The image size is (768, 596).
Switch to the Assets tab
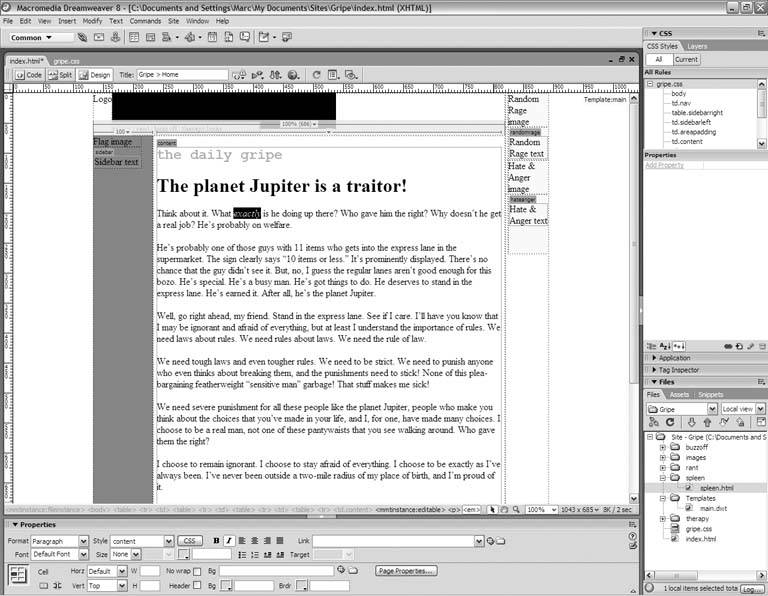tap(679, 394)
